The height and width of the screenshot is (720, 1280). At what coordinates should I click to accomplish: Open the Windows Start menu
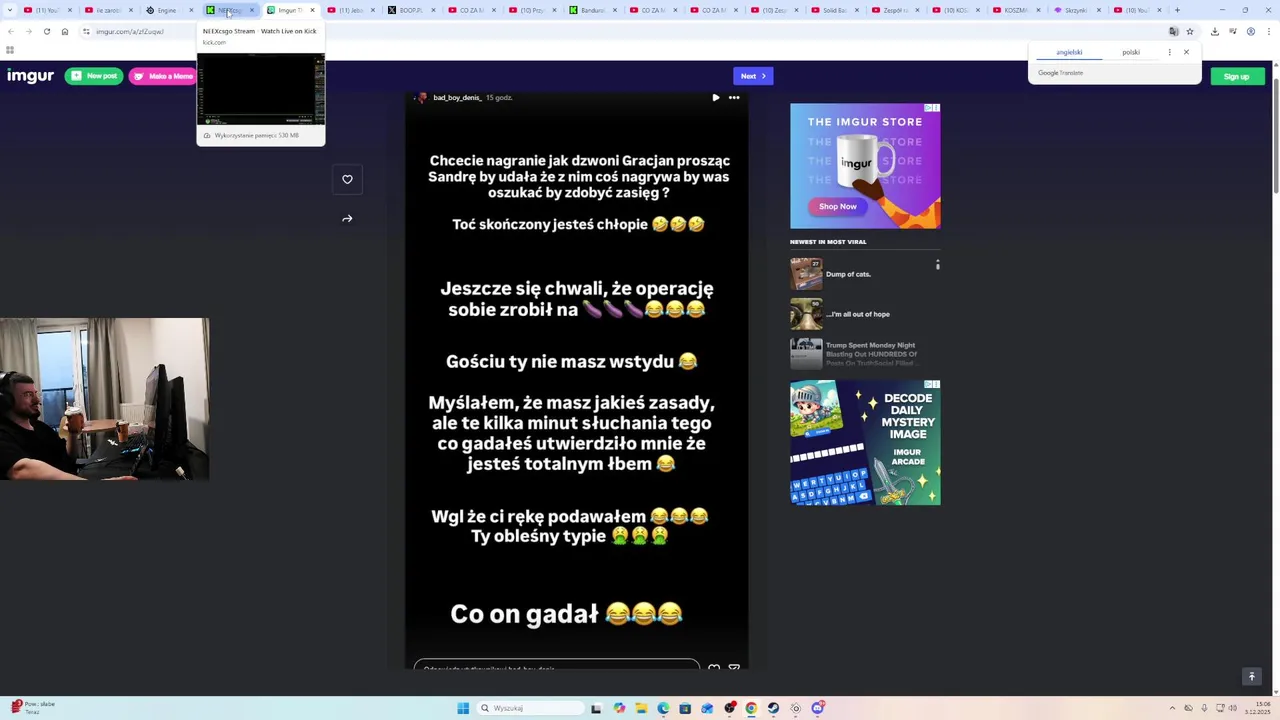click(x=463, y=708)
